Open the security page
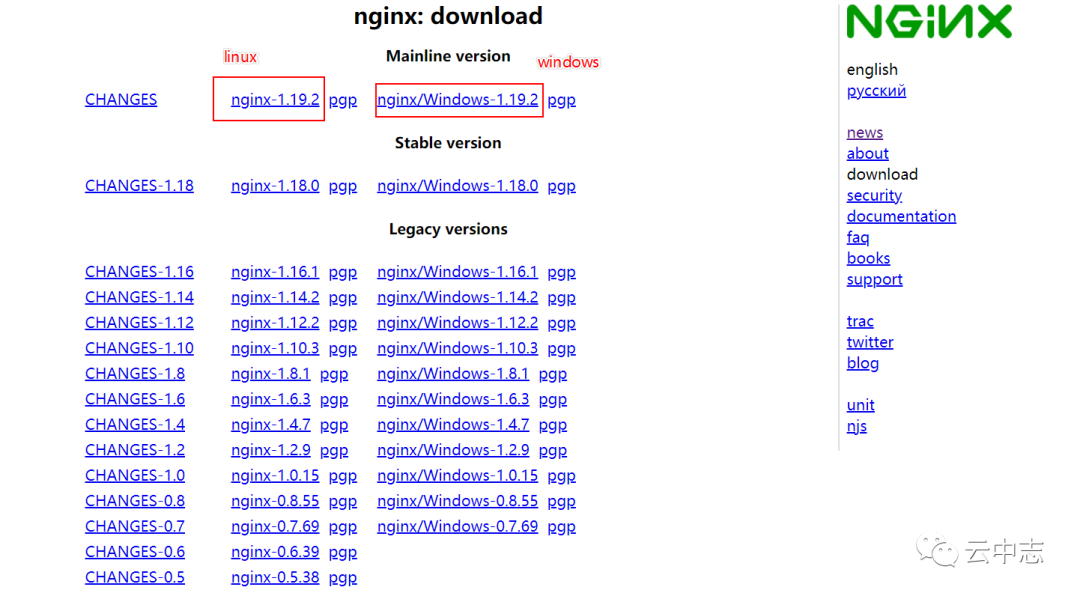 874,196
